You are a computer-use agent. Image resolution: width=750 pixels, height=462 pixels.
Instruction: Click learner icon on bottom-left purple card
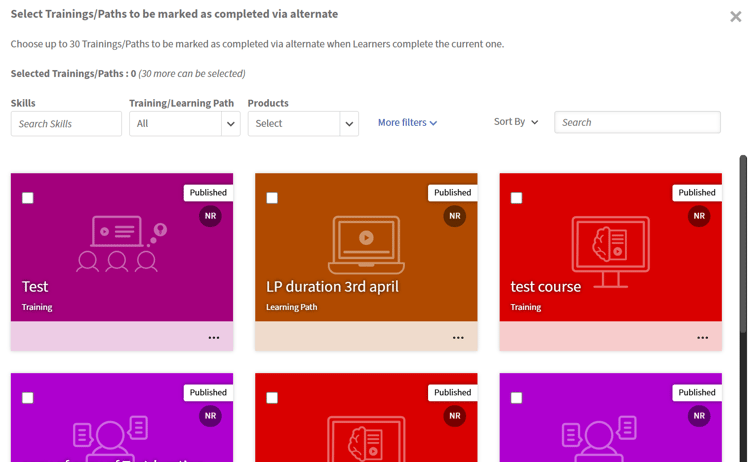(110, 439)
